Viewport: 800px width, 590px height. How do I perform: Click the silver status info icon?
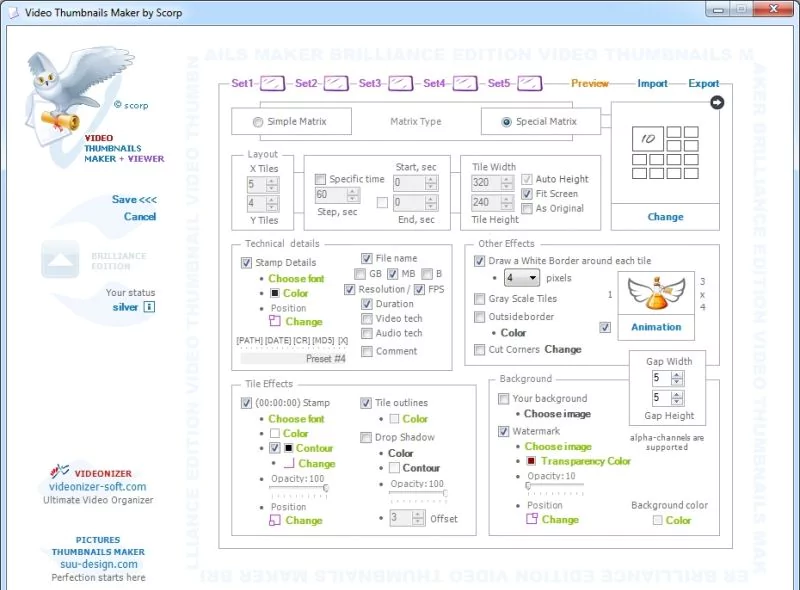click(149, 308)
